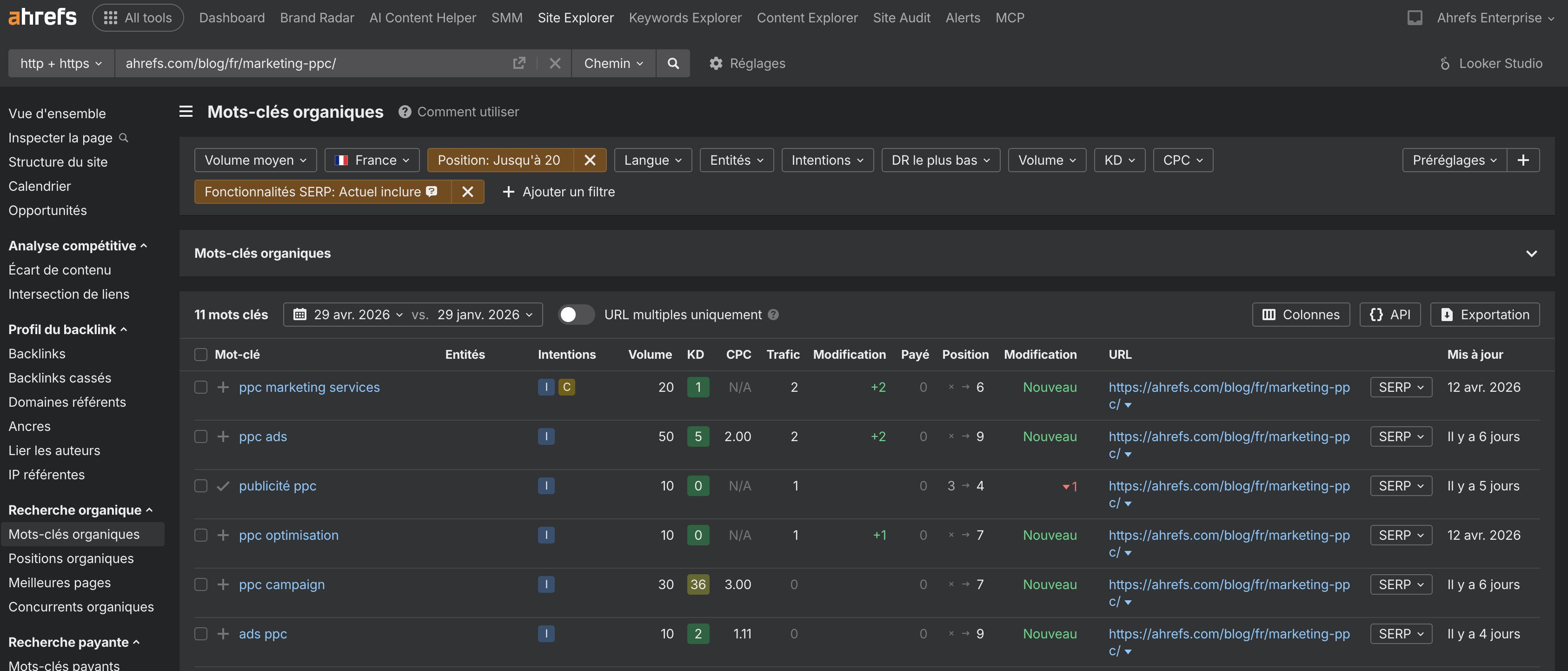The height and width of the screenshot is (671, 1568).
Task: Open the All tools grid menu
Action: point(138,18)
